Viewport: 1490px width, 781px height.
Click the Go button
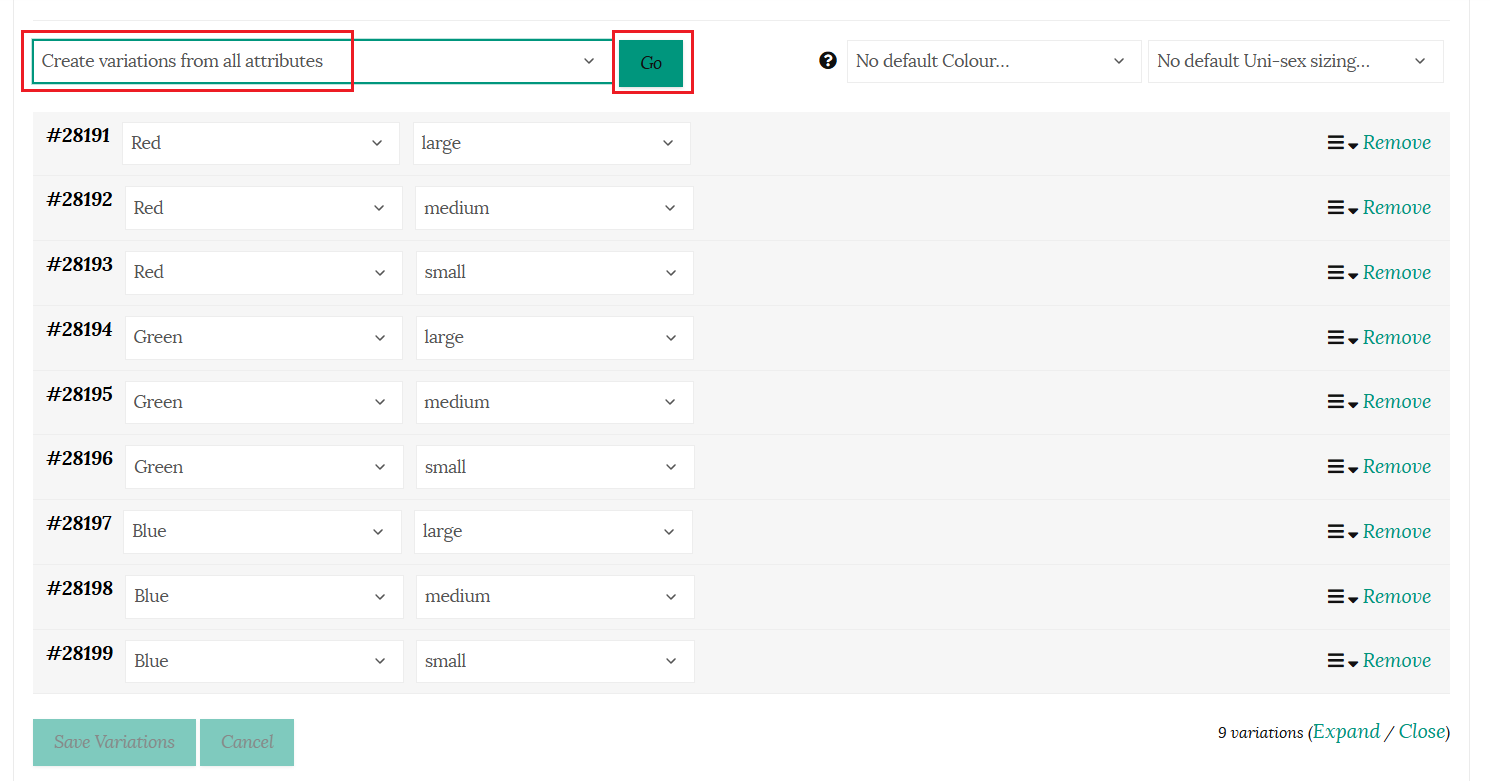[x=651, y=63]
